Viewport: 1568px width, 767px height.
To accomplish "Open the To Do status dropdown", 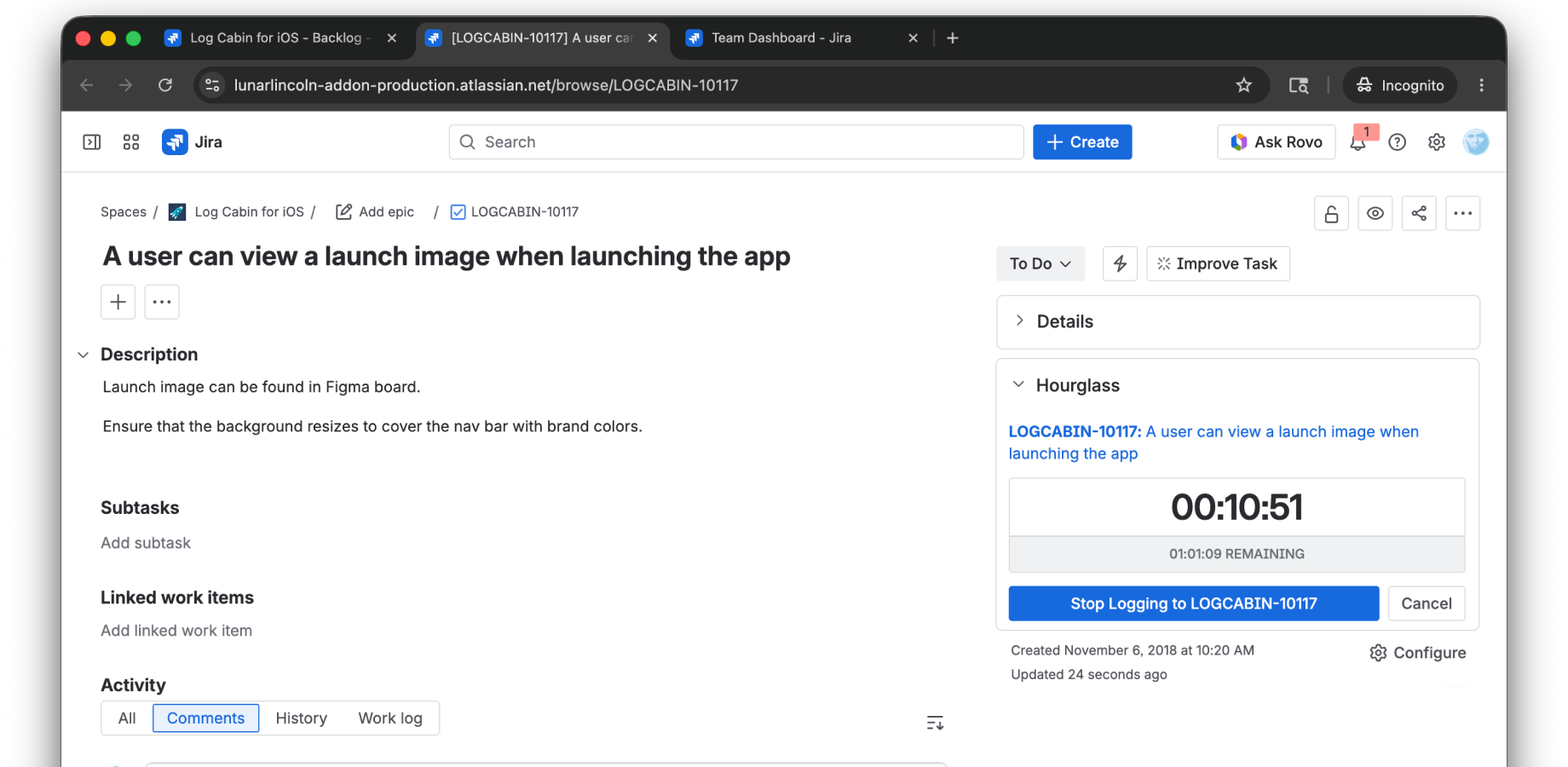I will pyautogui.click(x=1041, y=263).
